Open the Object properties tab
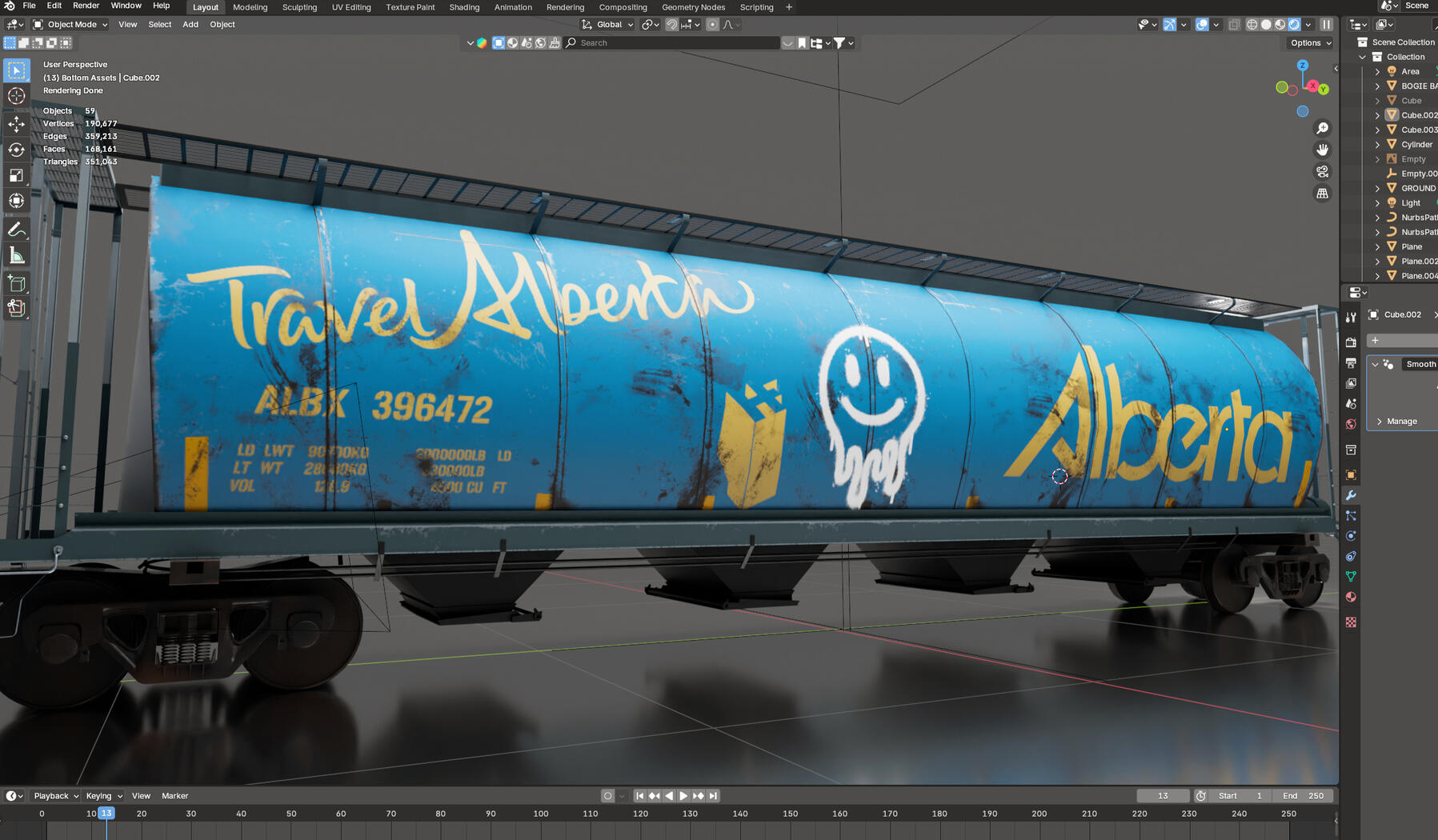Image resolution: width=1438 pixels, height=840 pixels. coord(1351,475)
